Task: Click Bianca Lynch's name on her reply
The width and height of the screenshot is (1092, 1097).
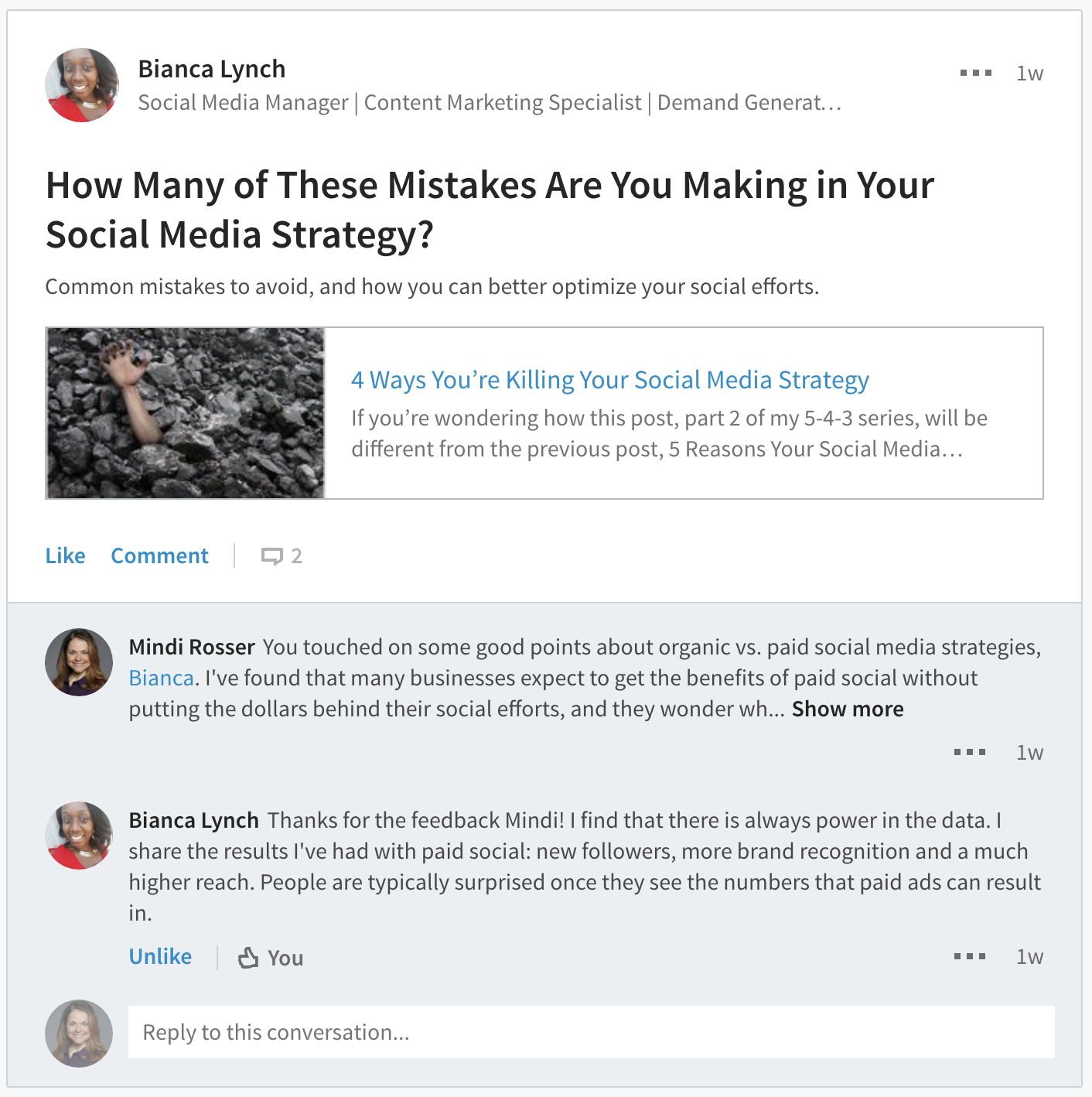Action: pyautogui.click(x=193, y=820)
